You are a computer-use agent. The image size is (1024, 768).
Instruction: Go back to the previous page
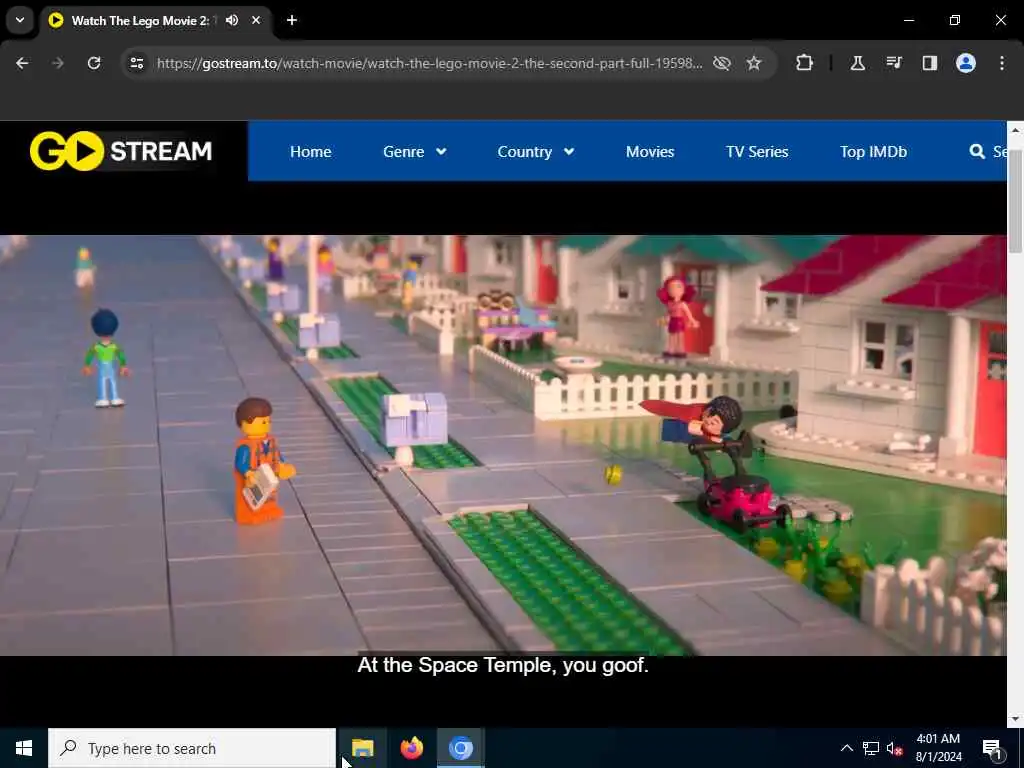(22, 63)
